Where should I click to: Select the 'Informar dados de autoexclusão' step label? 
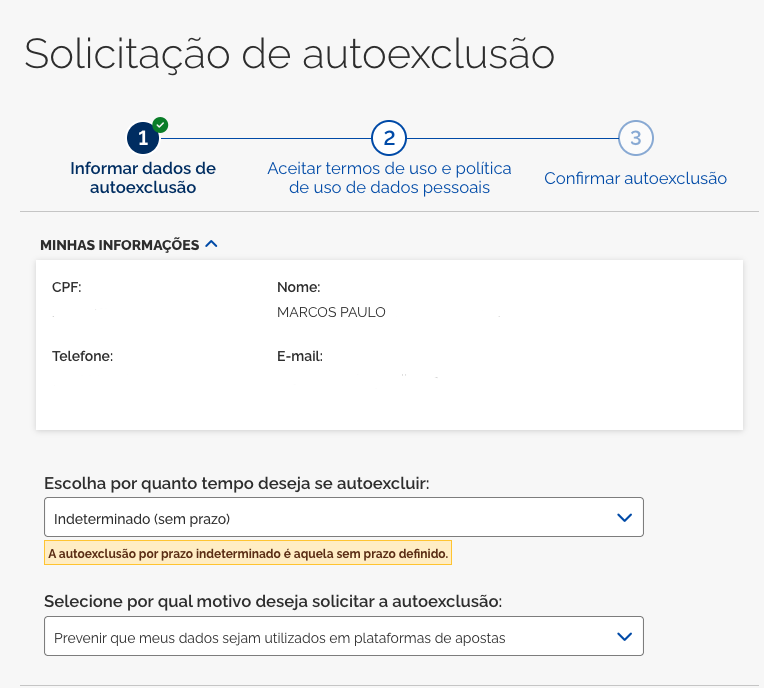pyautogui.click(x=143, y=178)
